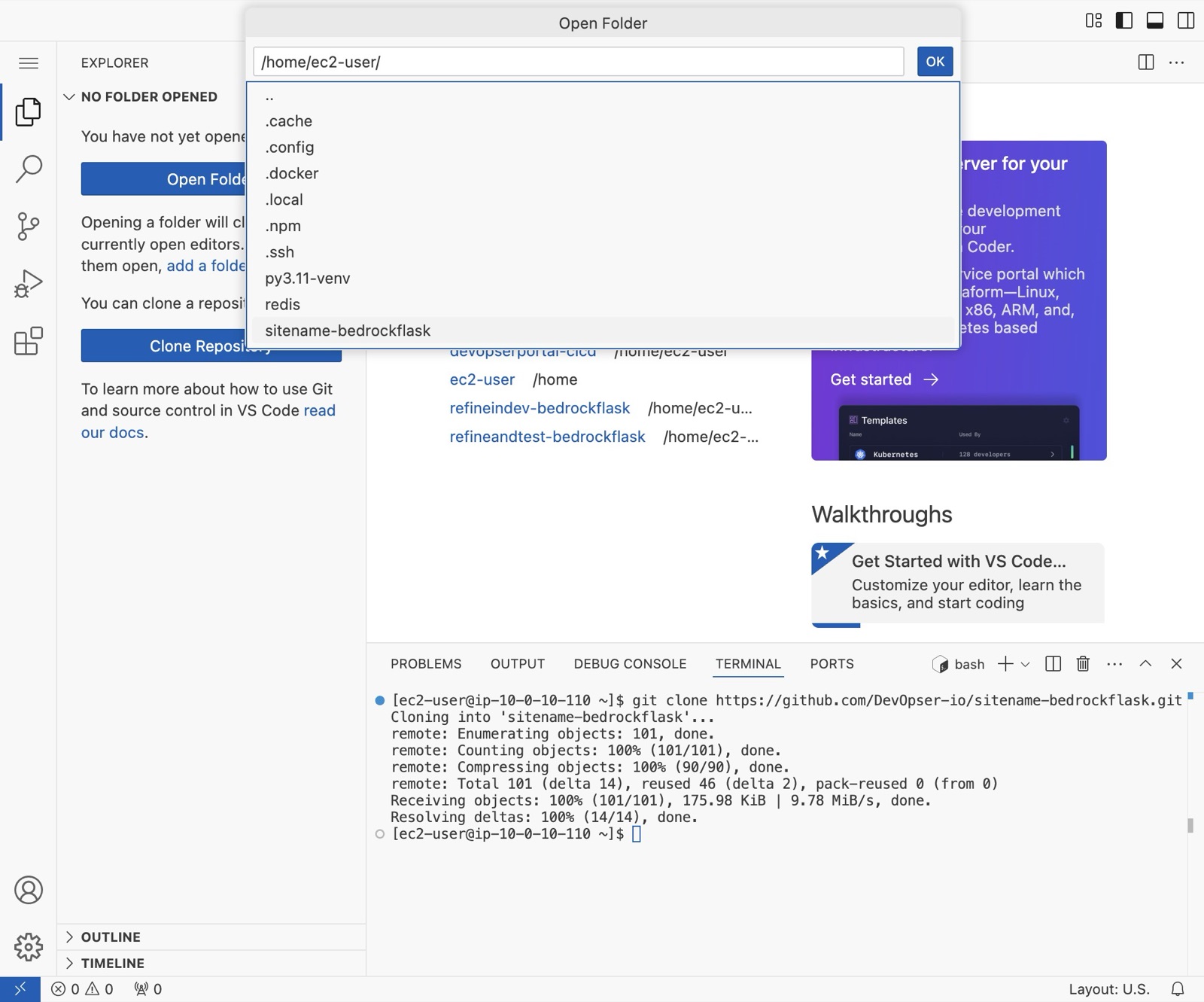Select the redis folder entry

point(603,304)
